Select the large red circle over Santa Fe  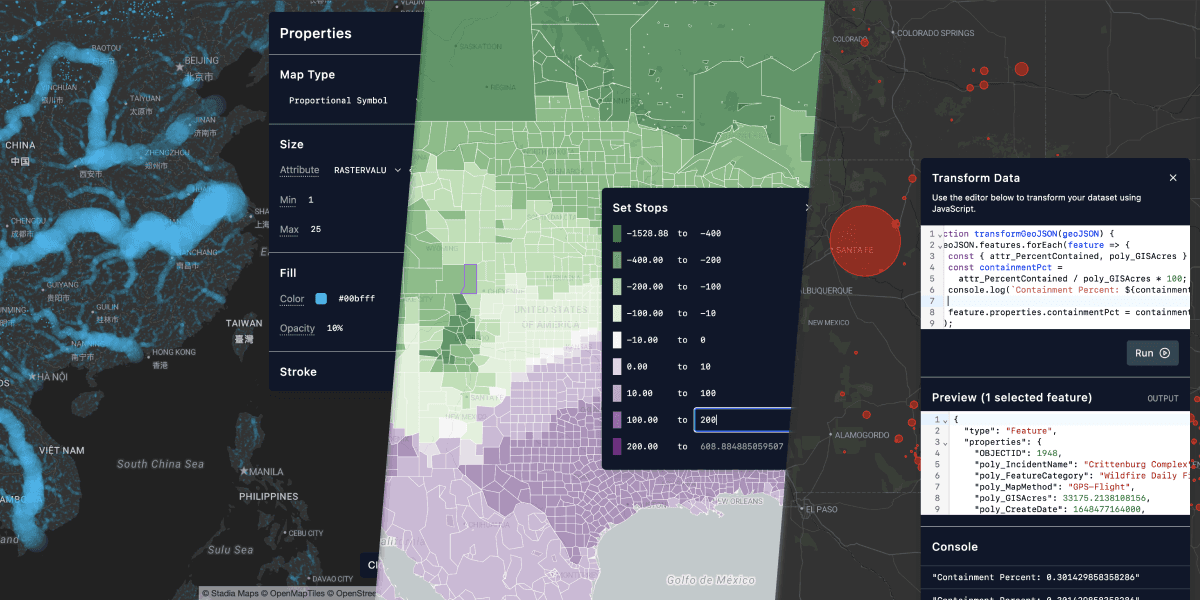(866, 242)
